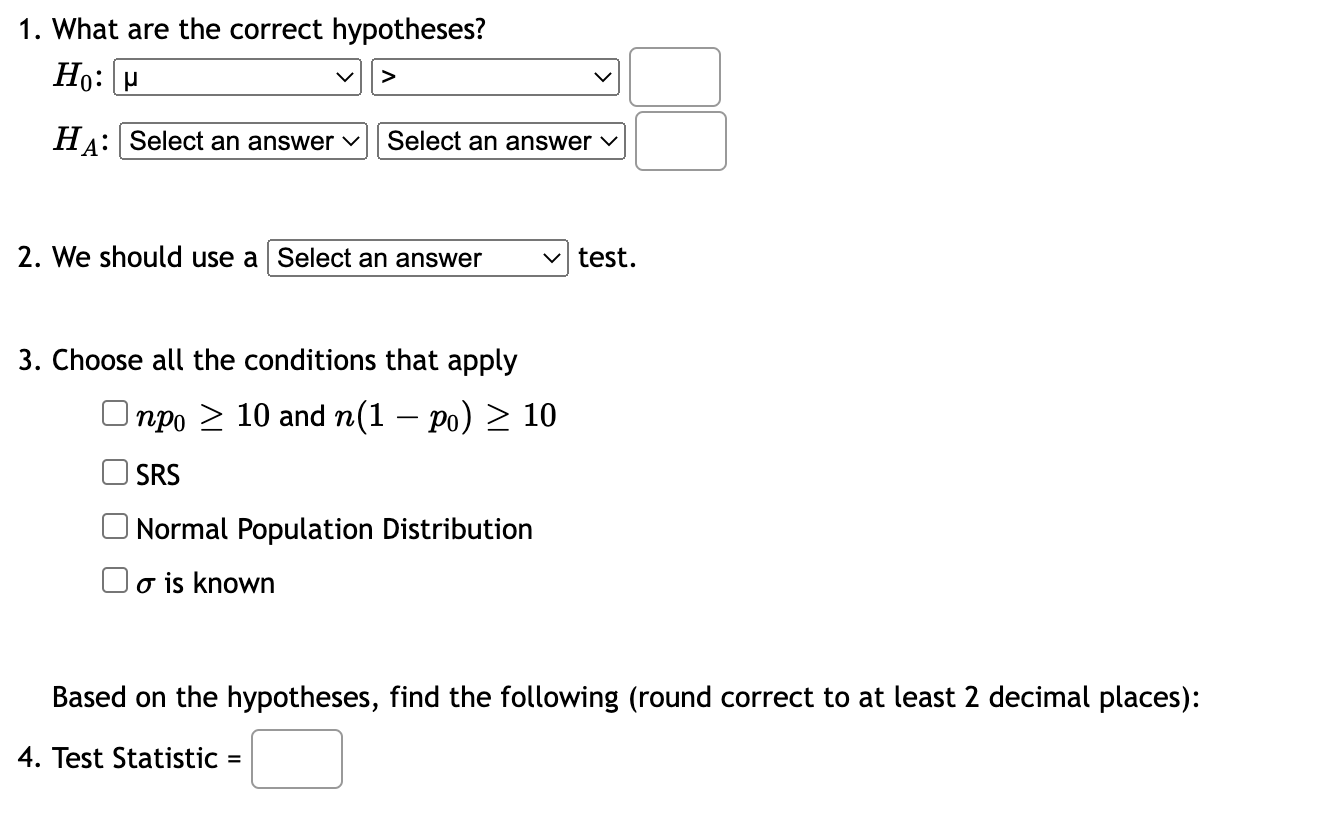Click the HA value input box

tap(681, 141)
